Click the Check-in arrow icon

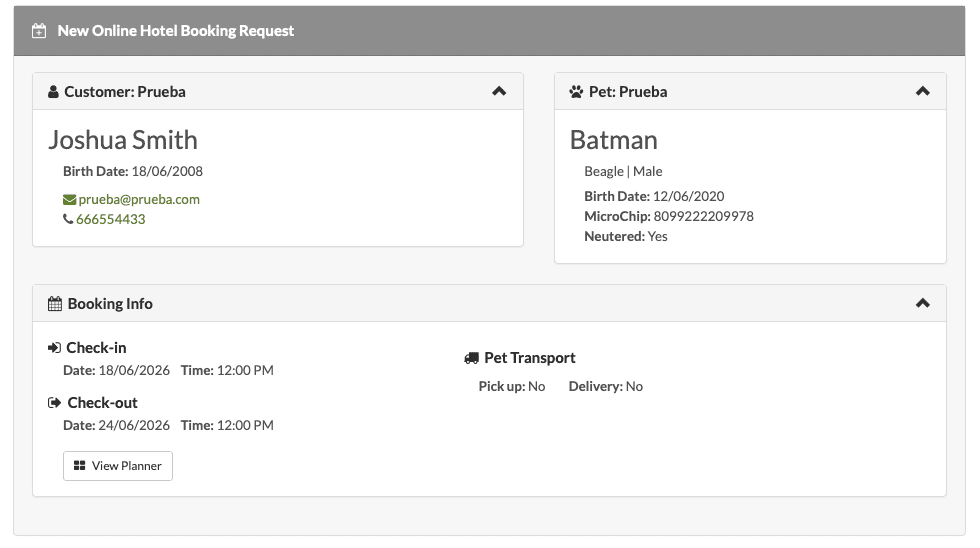[54, 347]
